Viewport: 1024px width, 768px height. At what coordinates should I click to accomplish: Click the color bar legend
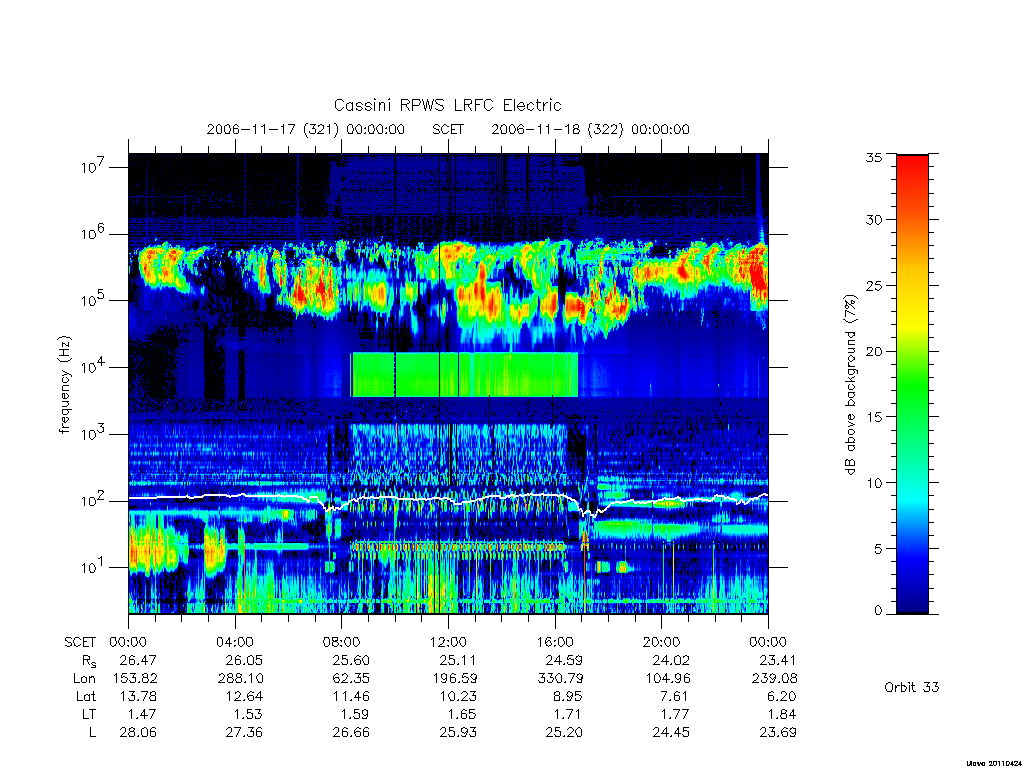pos(912,384)
